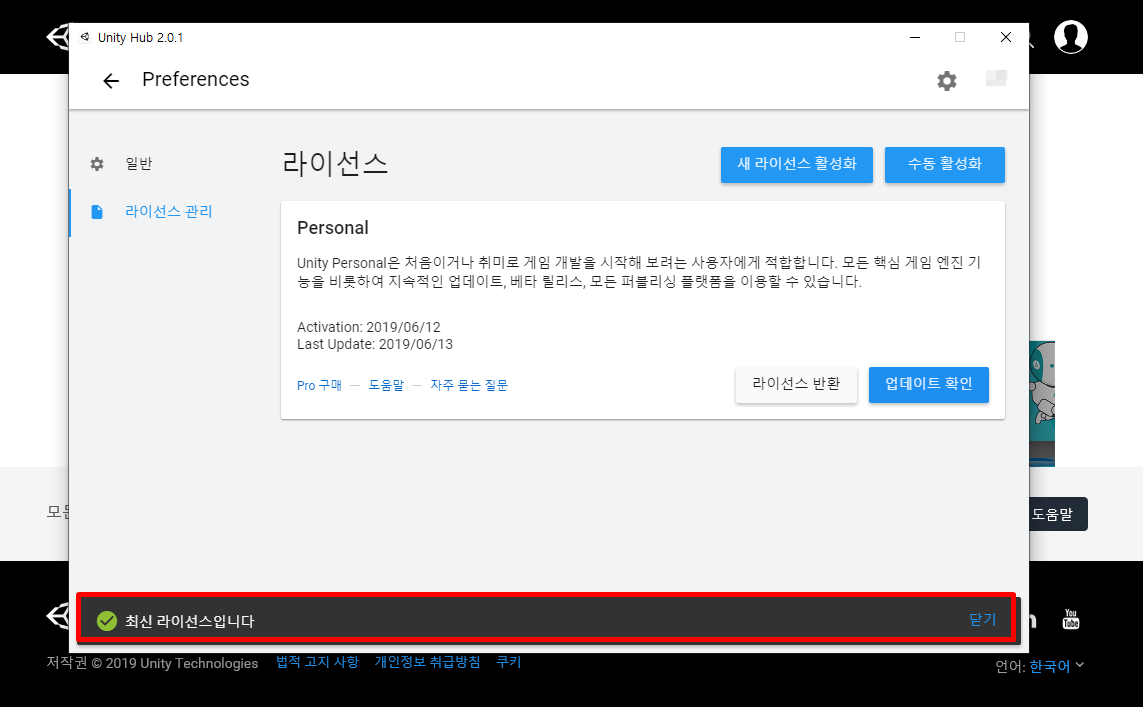Select the 일반 gear icon in sidebar

tap(97, 164)
